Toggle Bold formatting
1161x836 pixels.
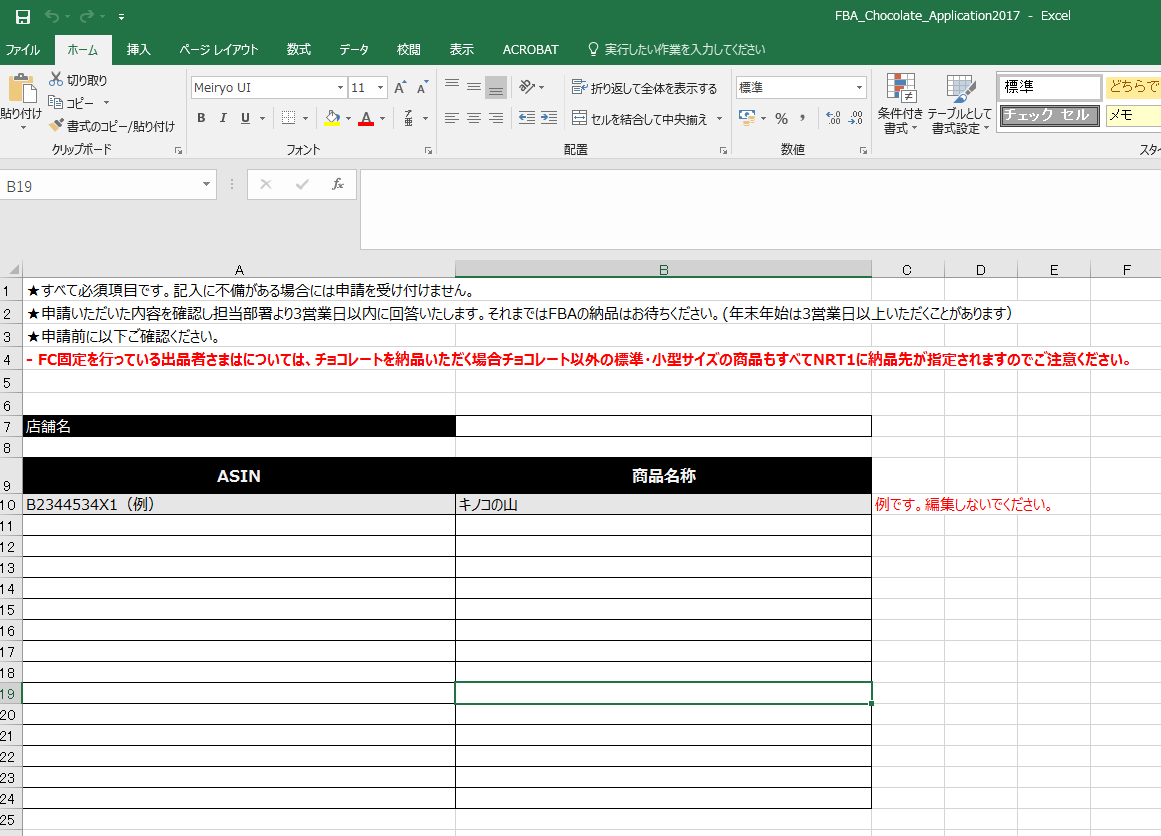pyautogui.click(x=200, y=118)
